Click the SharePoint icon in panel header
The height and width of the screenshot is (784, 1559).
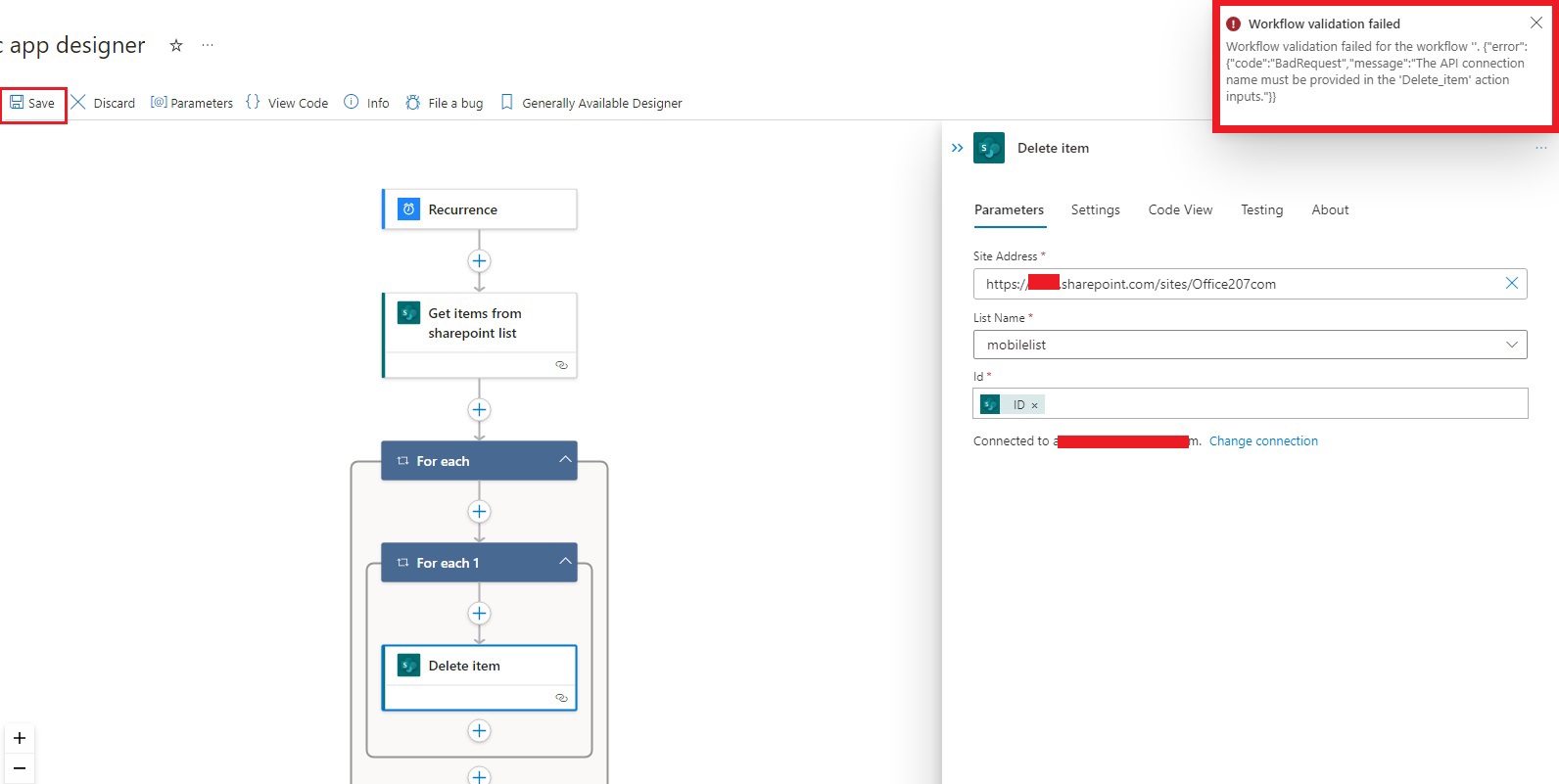[989, 148]
